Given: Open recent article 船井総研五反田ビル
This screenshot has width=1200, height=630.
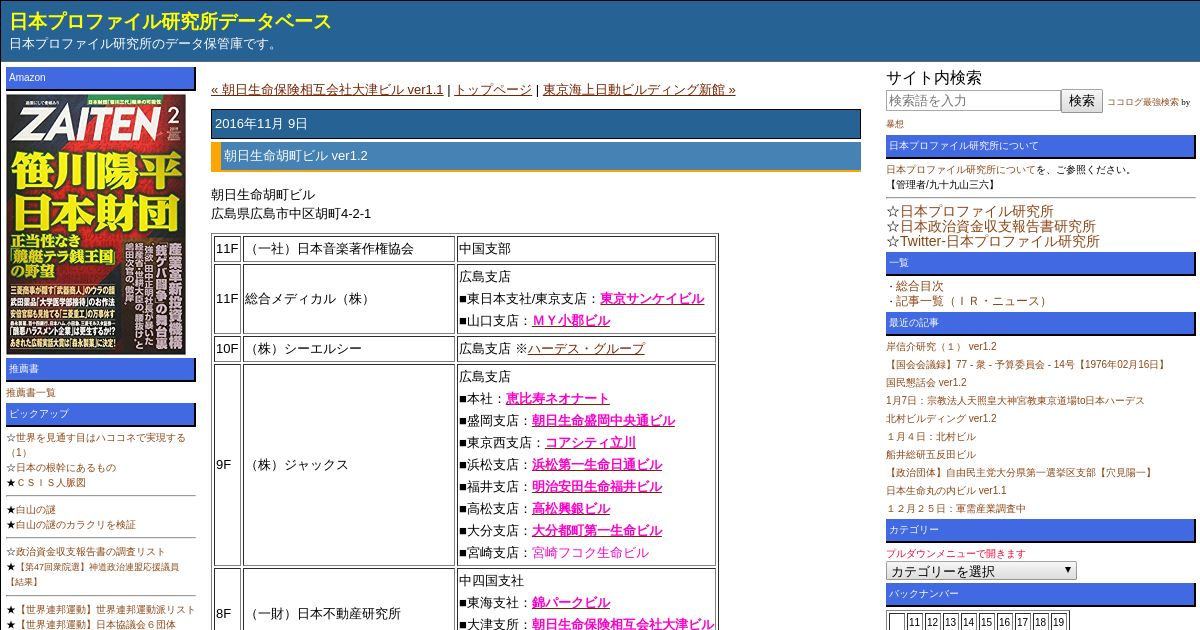Looking at the screenshot, I should point(931,454).
